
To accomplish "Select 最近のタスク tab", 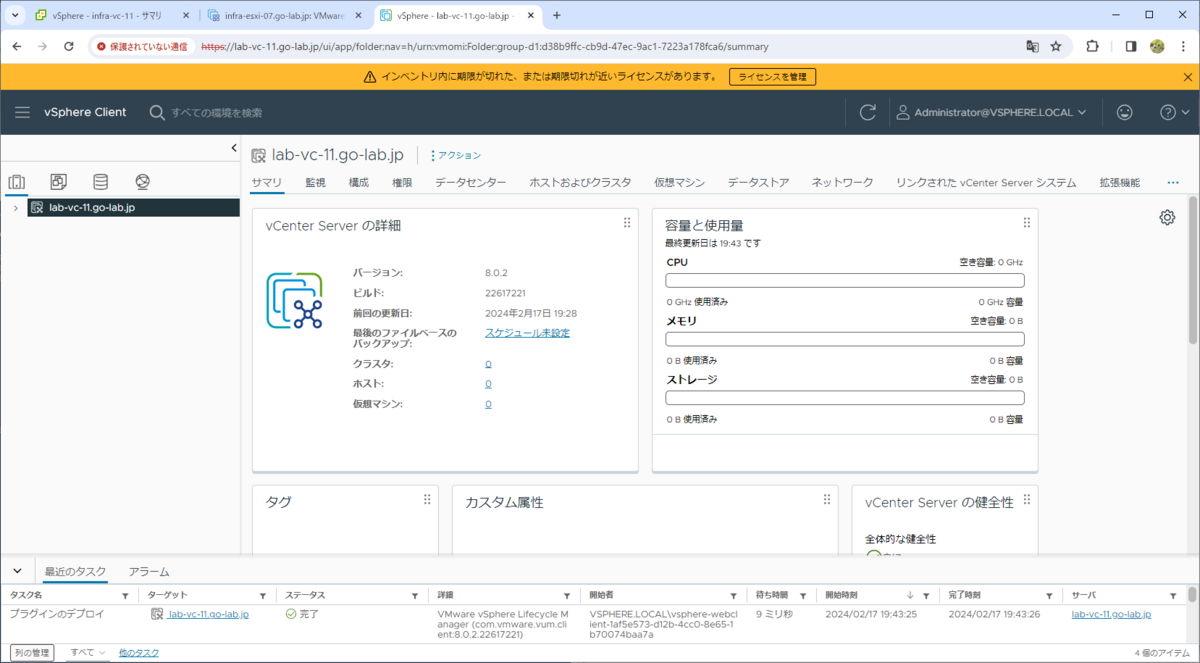I will (75, 571).
